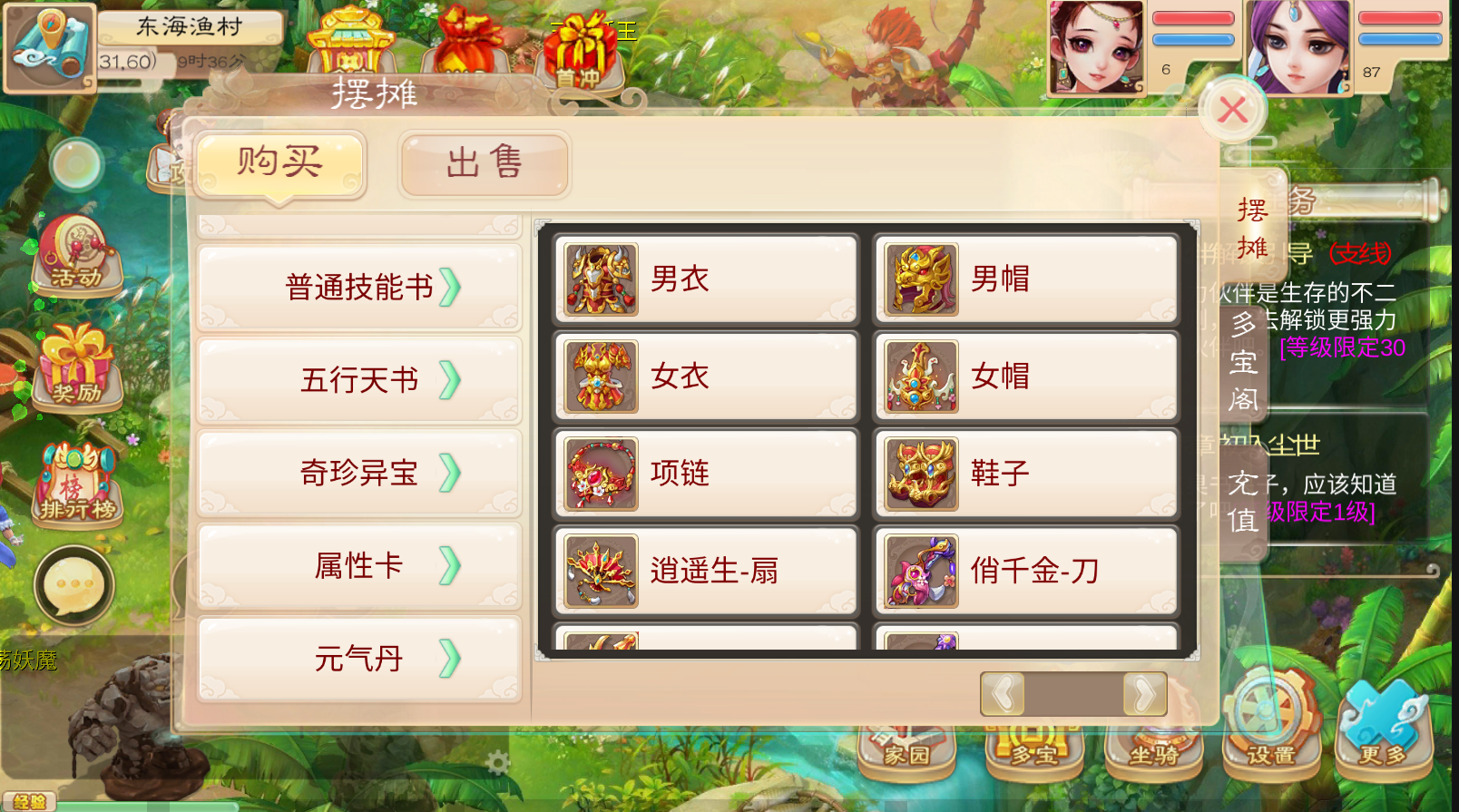The image size is (1459, 812).
Task: Switch to the 出售 tab
Action: (485, 163)
